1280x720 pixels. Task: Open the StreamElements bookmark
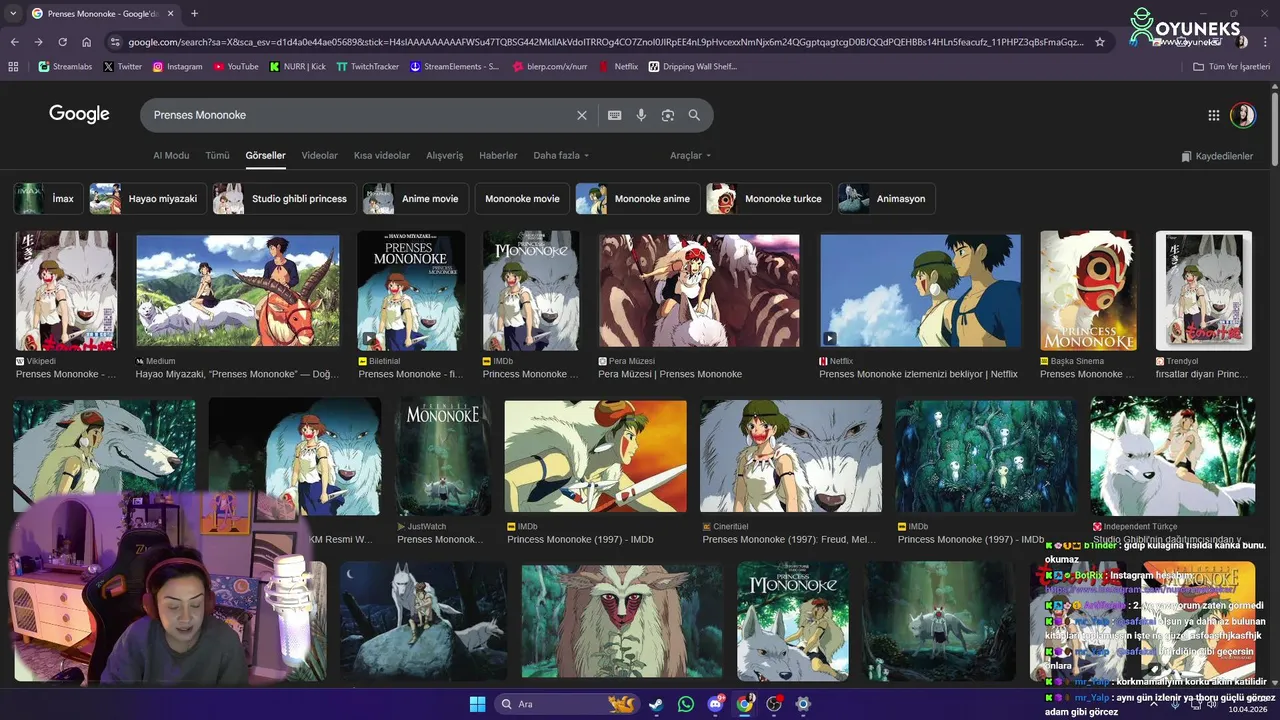(x=454, y=67)
